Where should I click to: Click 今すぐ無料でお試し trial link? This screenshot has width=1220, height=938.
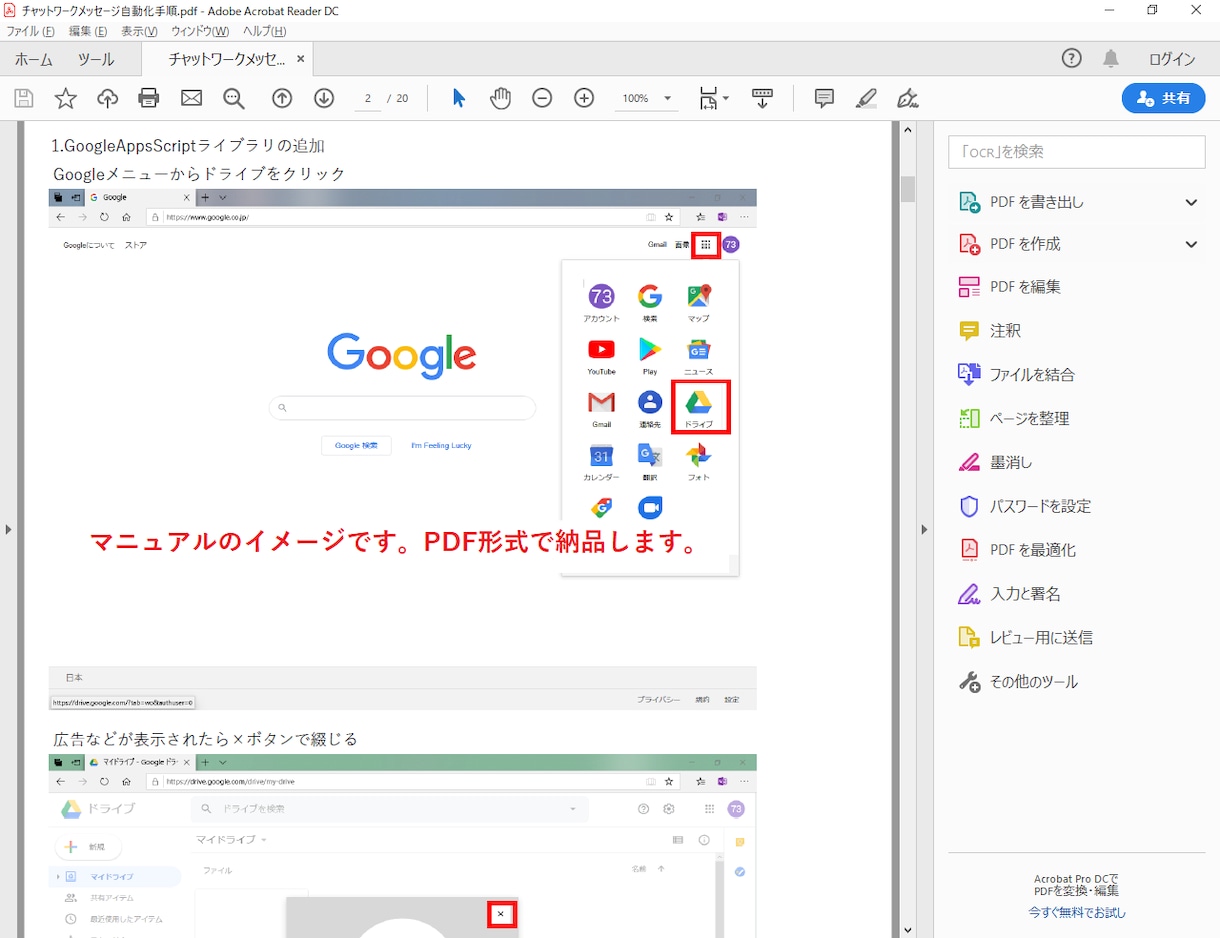point(1077,912)
